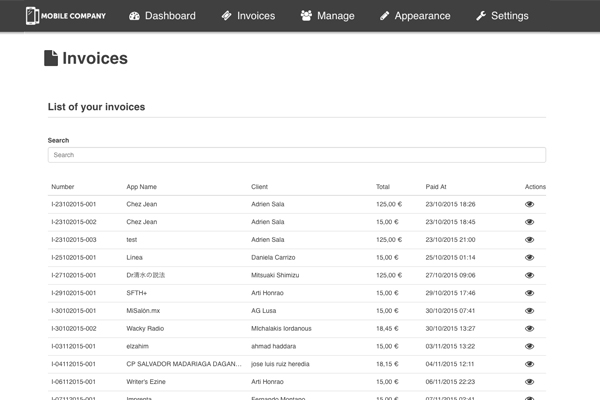Screen dimensions: 600x400
Task: Click the Invoices ticket icon in navbar
Action: point(227,16)
